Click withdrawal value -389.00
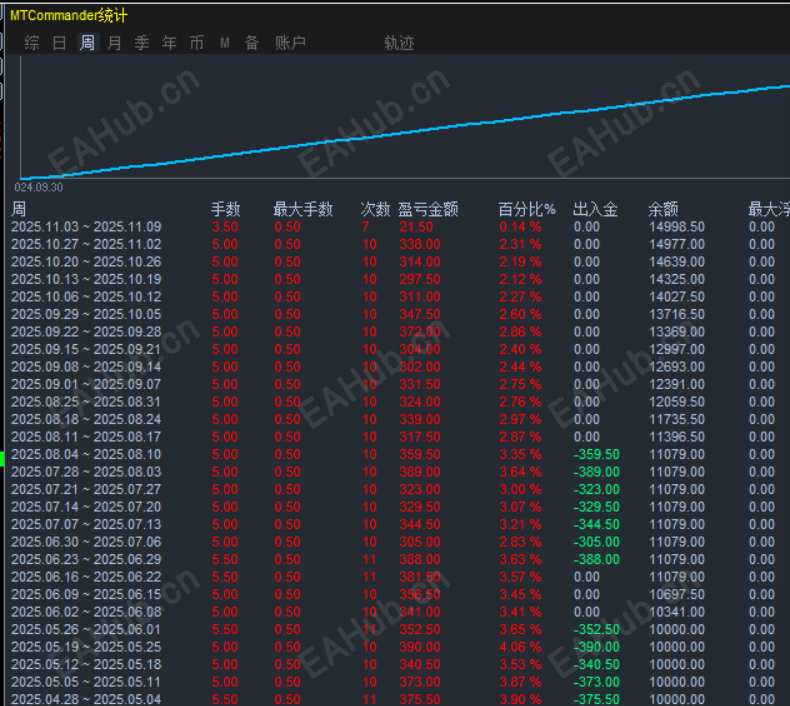Image resolution: width=790 pixels, height=706 pixels. point(597,472)
